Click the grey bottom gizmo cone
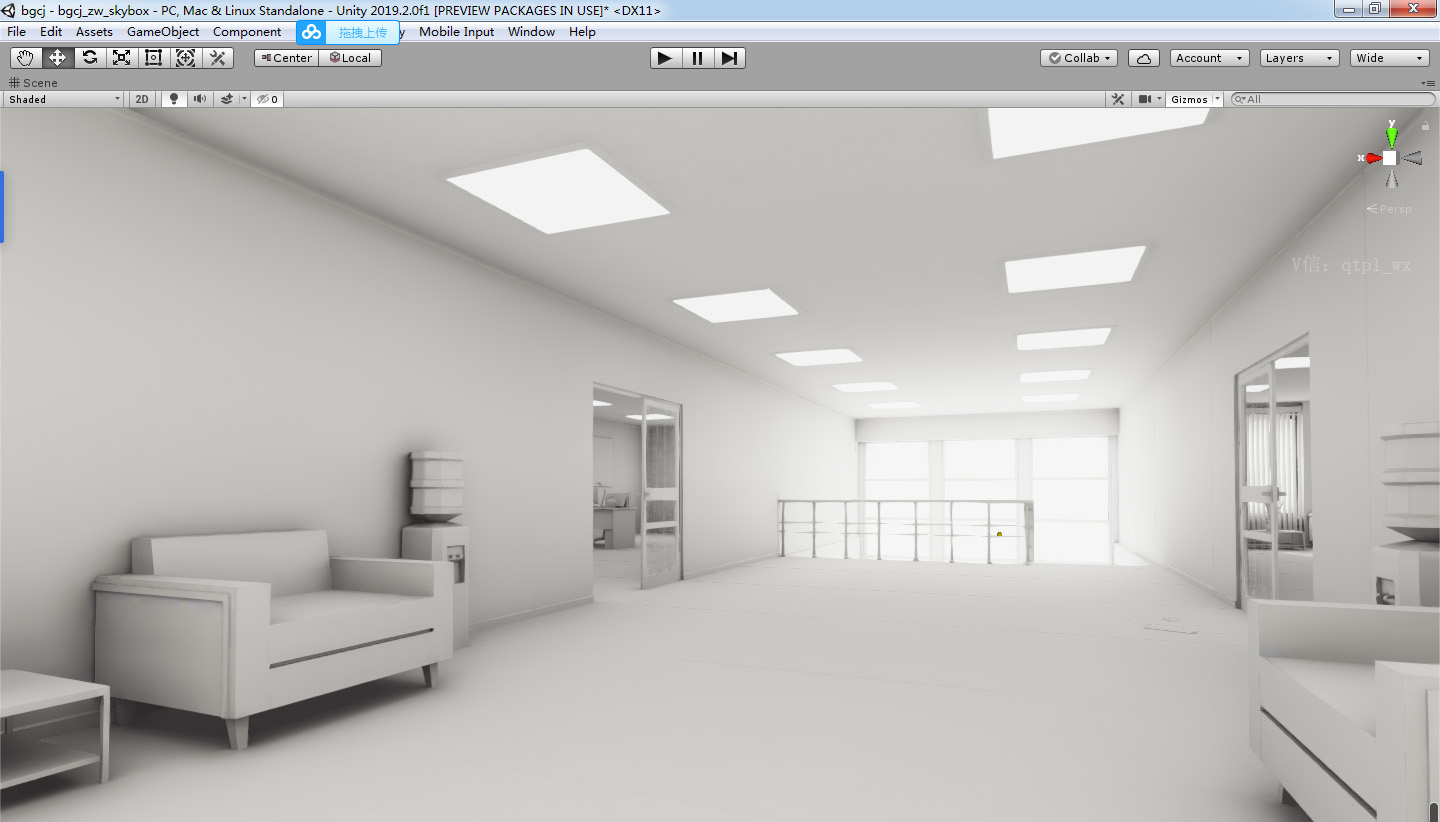The image size is (1440, 822). (1391, 178)
